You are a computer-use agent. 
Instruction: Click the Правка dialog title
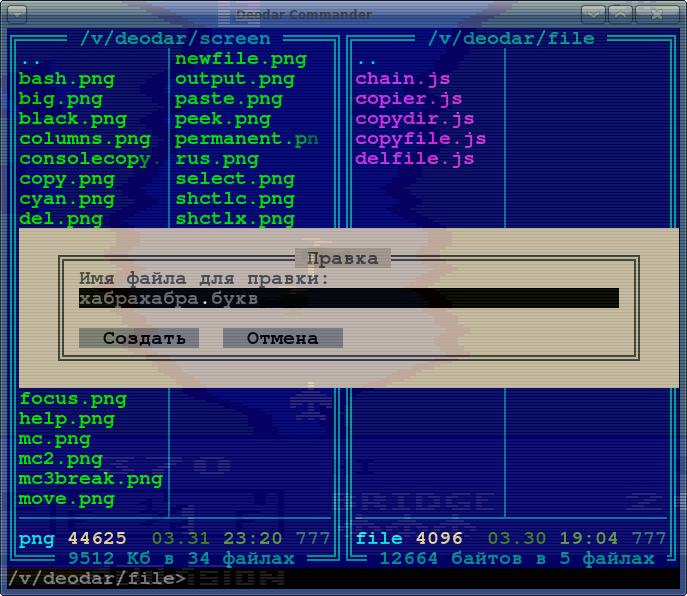tap(343, 258)
